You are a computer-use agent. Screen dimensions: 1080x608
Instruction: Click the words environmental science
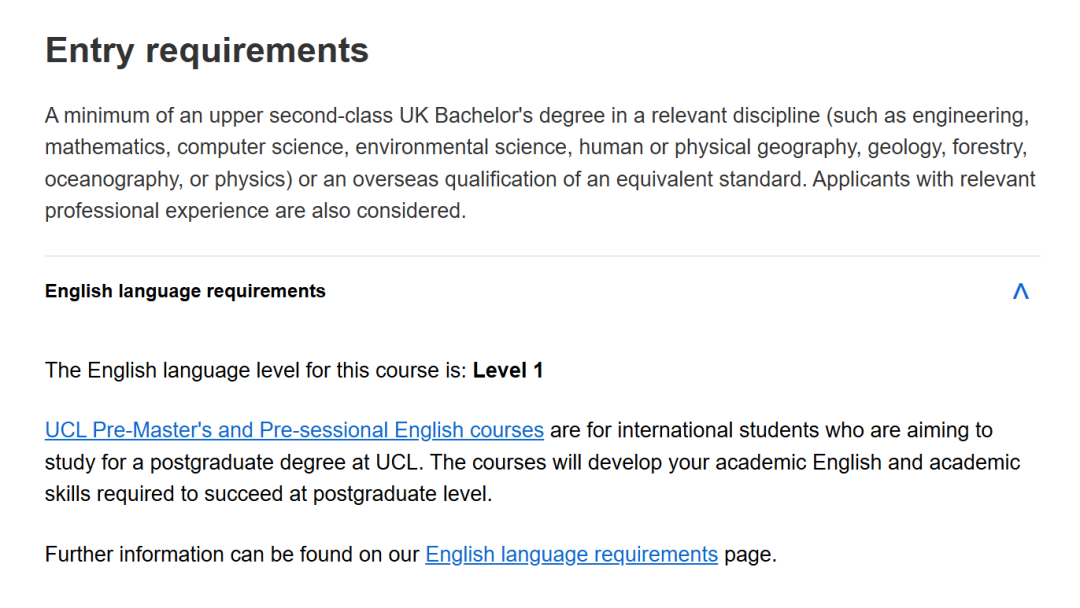462,148
